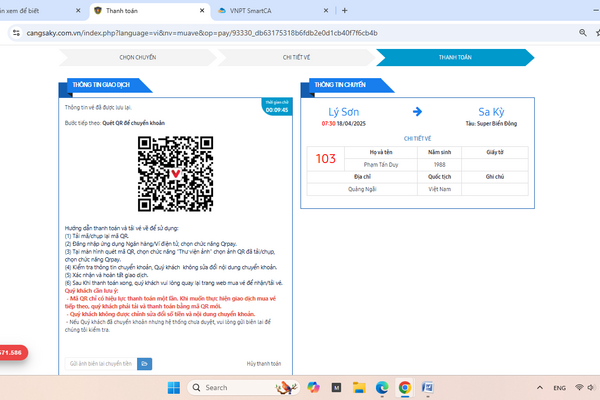
Task: Show hidden system tray icons
Action: coord(540,388)
